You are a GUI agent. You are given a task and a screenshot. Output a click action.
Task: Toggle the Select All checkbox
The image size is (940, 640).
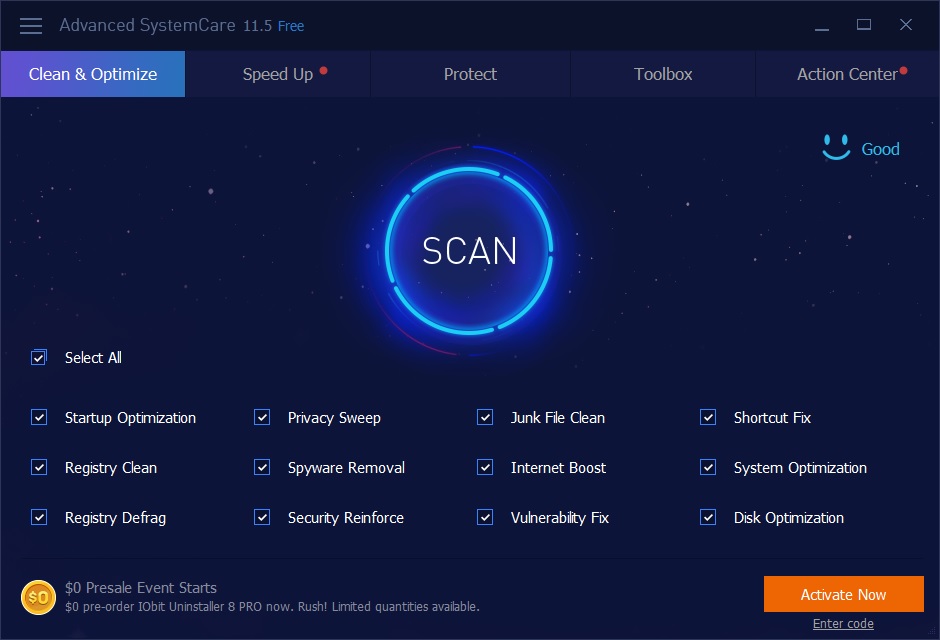39,357
